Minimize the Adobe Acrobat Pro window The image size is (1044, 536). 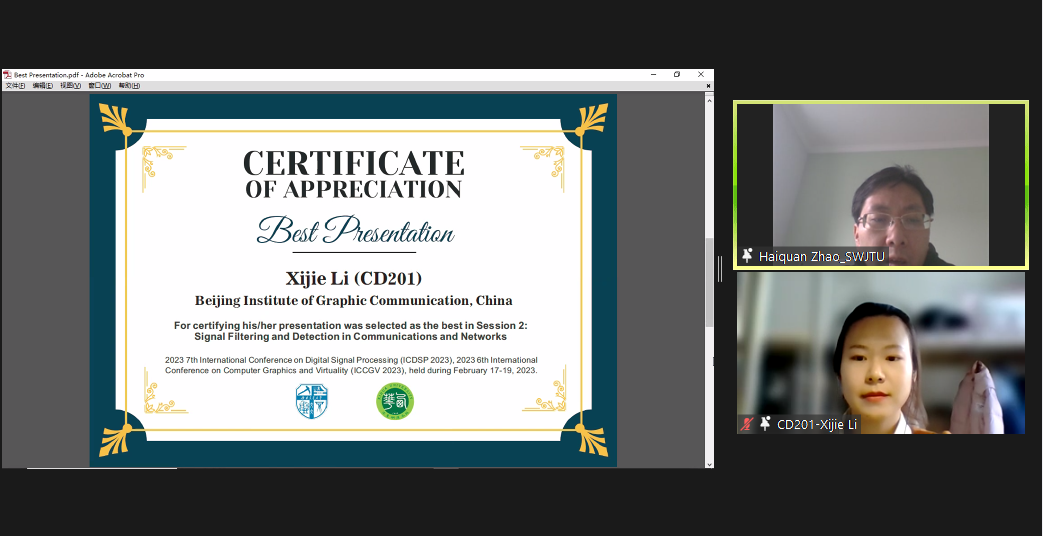[654, 75]
